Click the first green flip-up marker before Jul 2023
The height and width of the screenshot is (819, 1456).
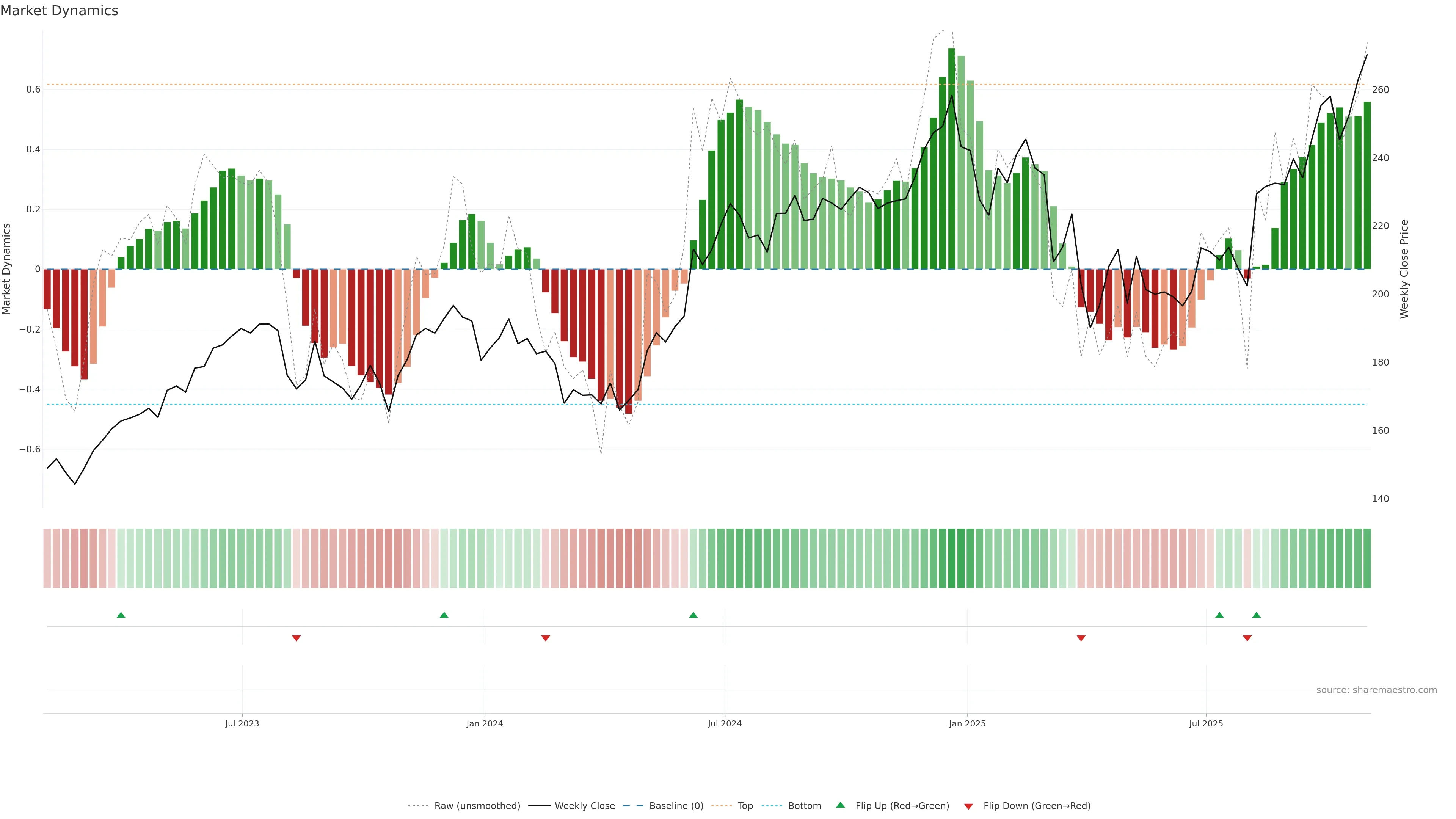(121, 615)
